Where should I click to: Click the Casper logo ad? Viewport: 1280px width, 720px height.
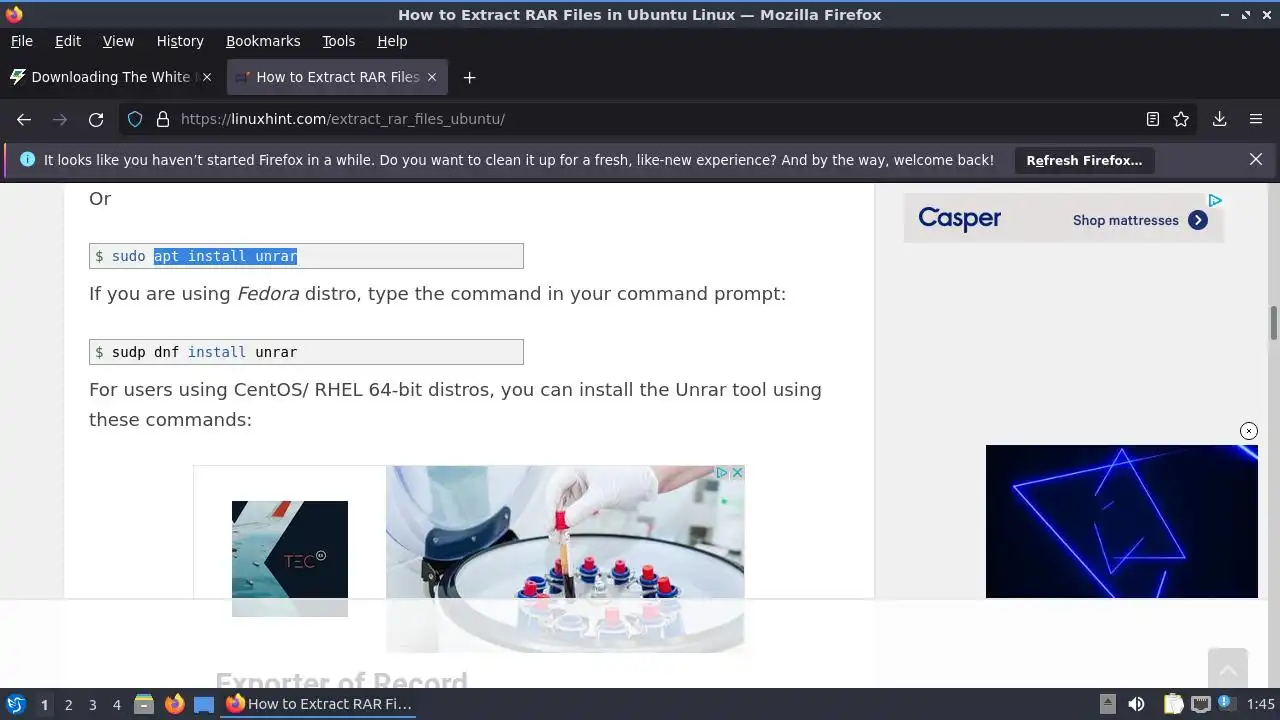[x=960, y=219]
